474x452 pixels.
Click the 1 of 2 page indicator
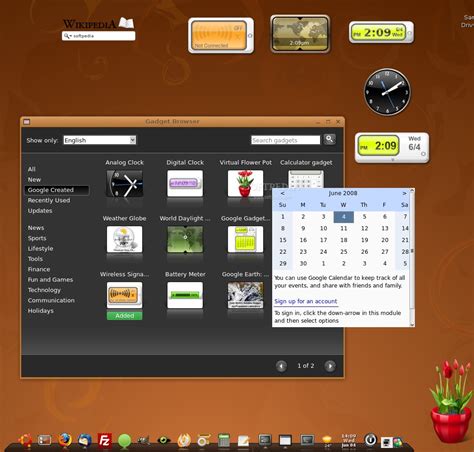coord(306,366)
